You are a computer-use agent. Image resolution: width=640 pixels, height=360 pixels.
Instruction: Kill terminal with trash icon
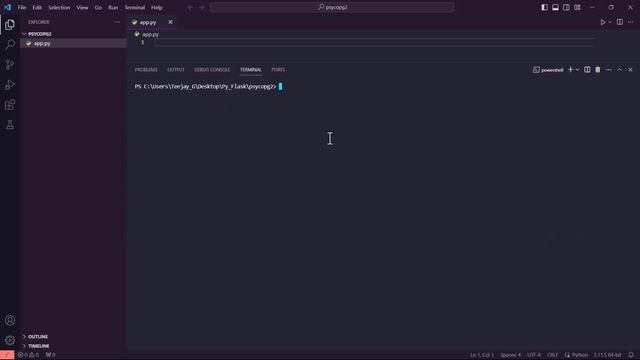598,70
